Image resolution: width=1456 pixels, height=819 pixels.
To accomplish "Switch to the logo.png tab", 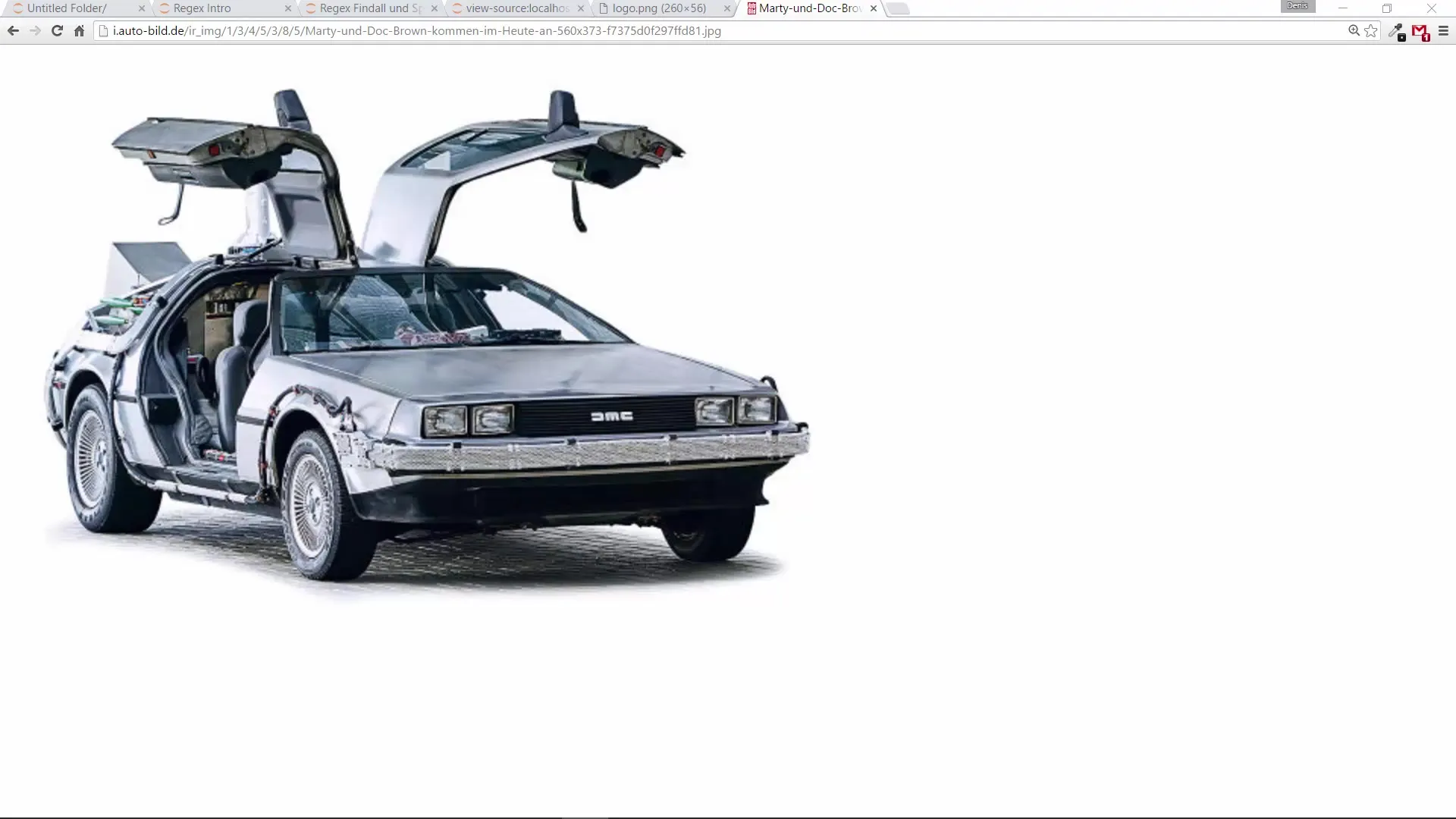I will click(x=664, y=8).
